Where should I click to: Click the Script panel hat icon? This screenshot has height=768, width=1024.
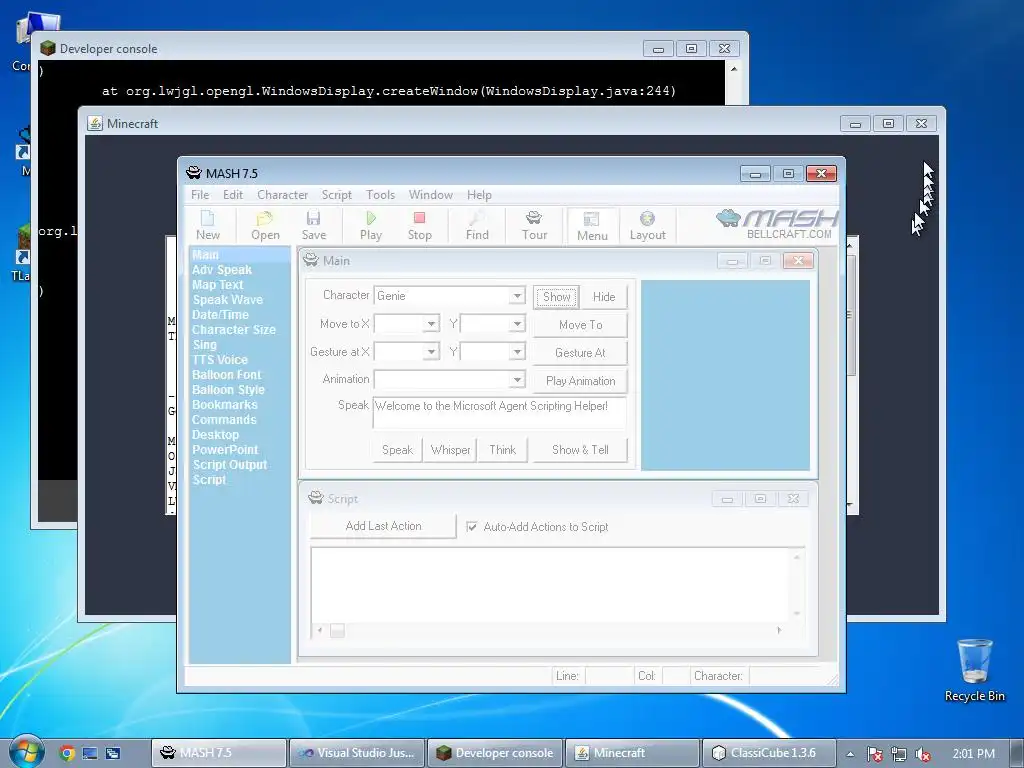(x=316, y=498)
